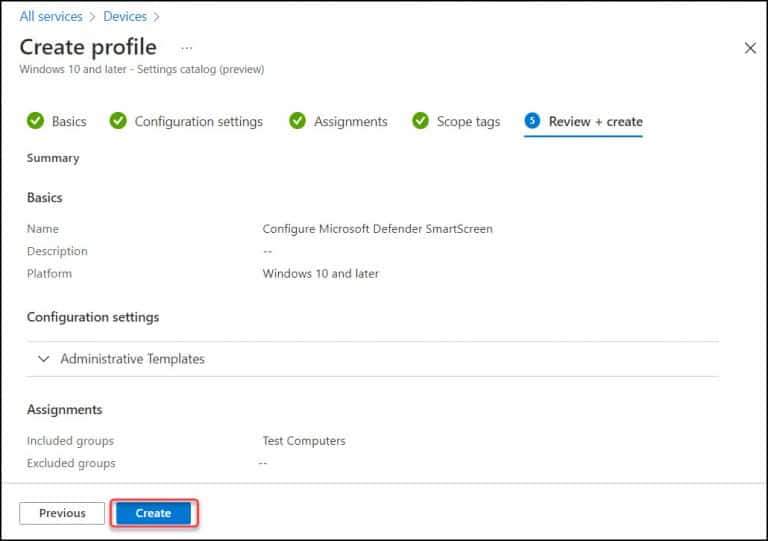Image resolution: width=768 pixels, height=541 pixels.
Task: Click the Summary heading
Action: [x=53, y=158]
